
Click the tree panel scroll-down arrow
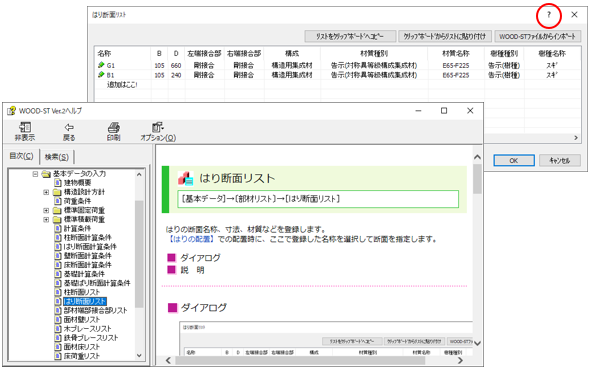tap(139, 355)
